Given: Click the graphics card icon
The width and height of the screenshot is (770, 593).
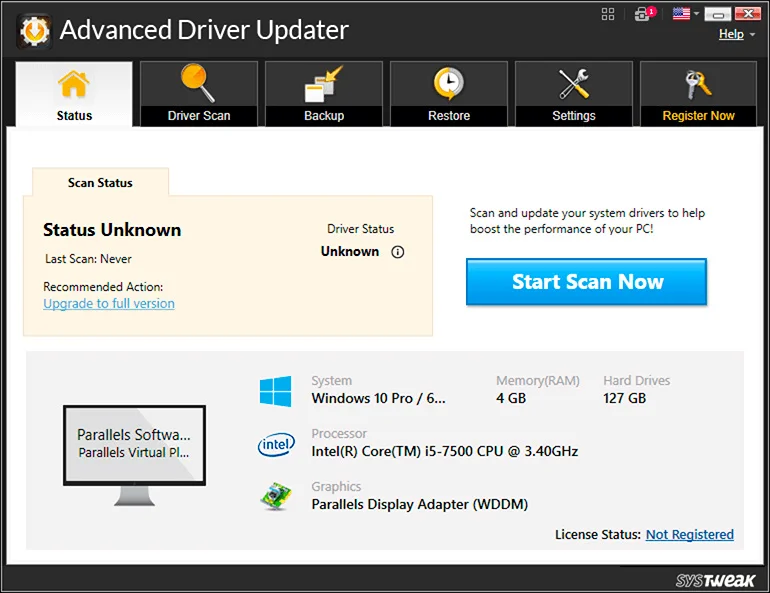Looking at the screenshot, I should [x=275, y=497].
